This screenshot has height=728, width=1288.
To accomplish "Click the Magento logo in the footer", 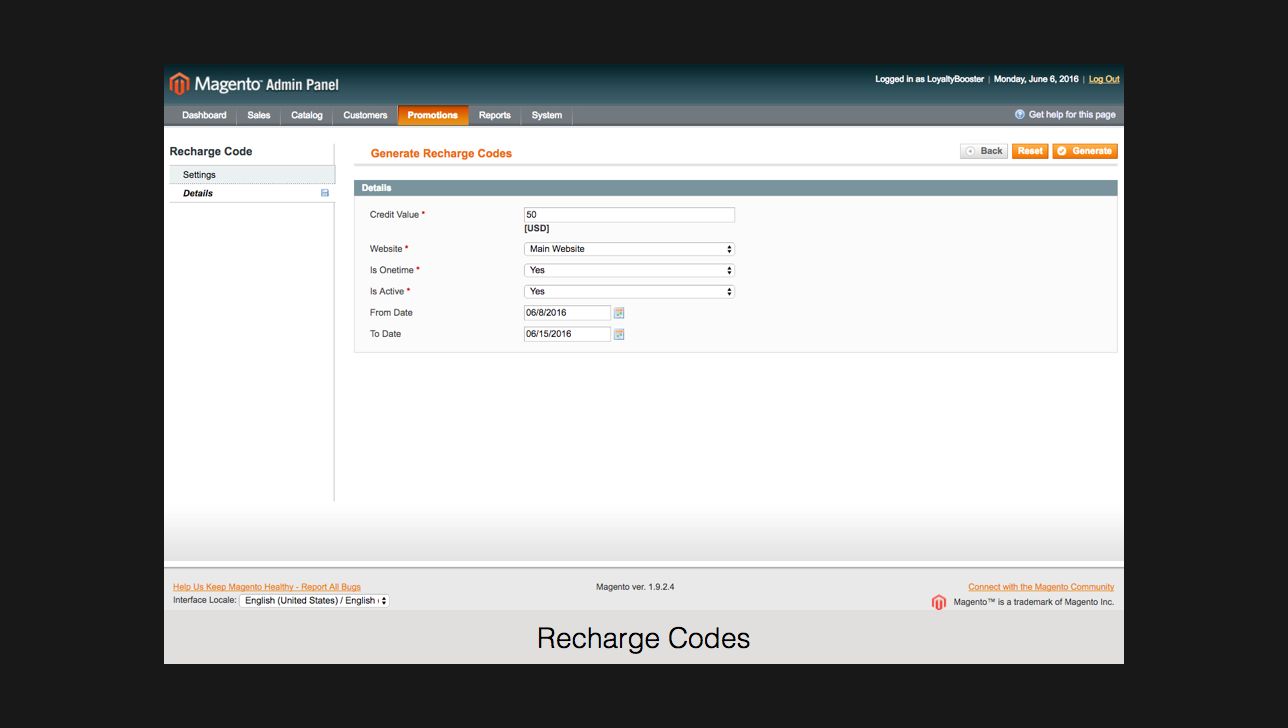I will (938, 602).
